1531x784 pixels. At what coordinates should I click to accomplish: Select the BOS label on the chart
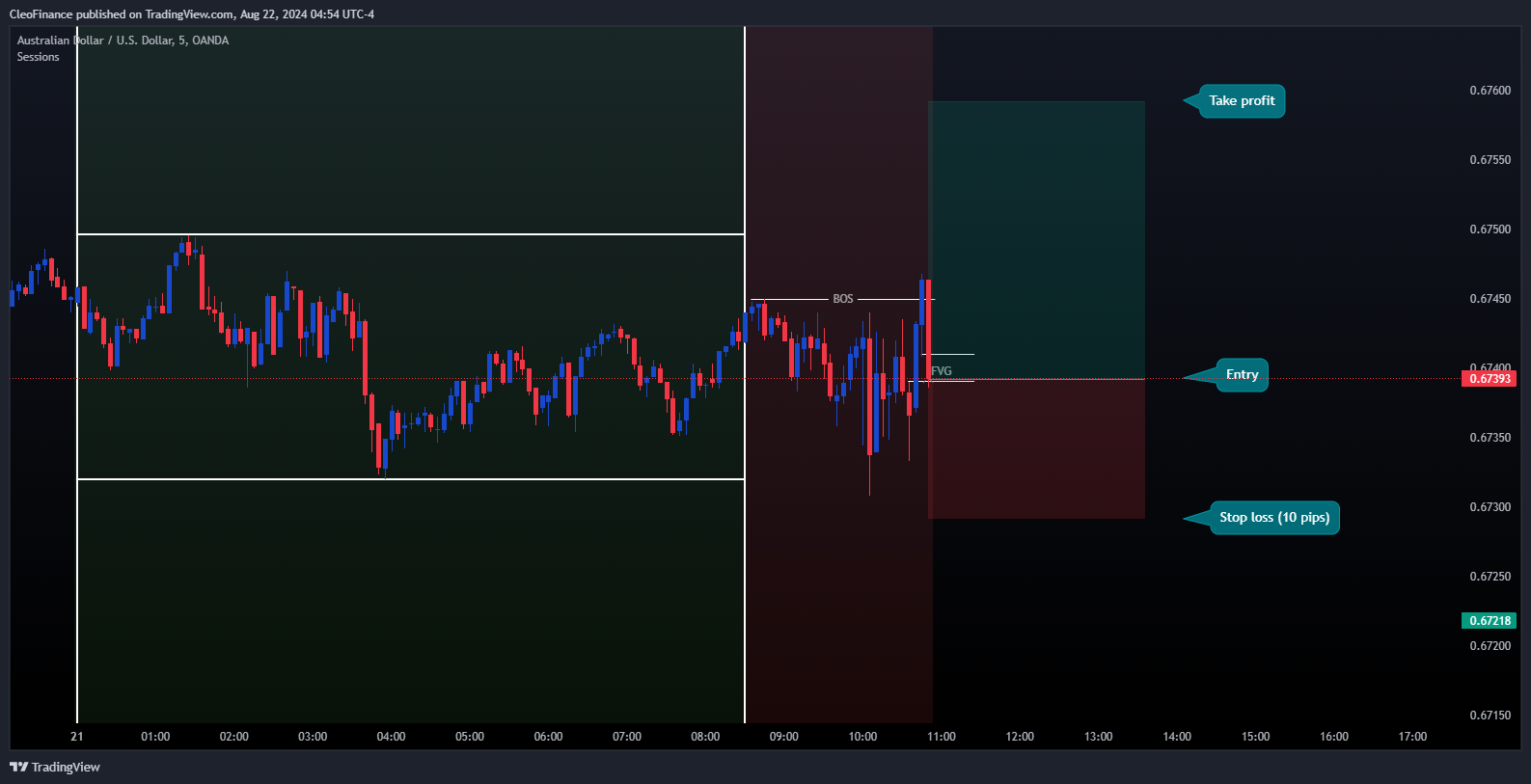(x=843, y=299)
